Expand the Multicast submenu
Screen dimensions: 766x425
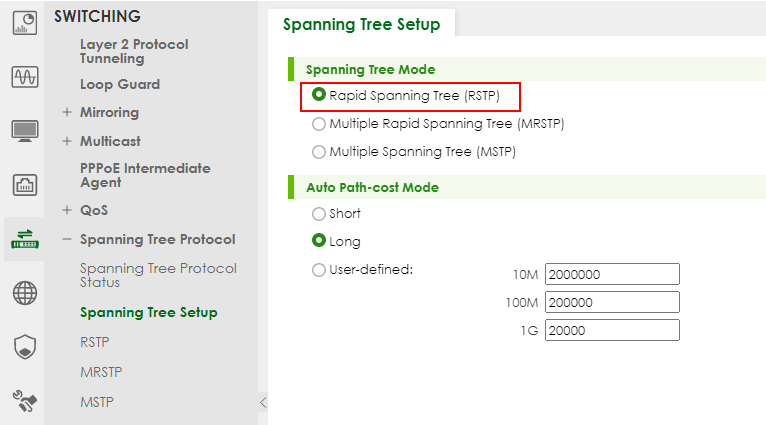click(67, 141)
